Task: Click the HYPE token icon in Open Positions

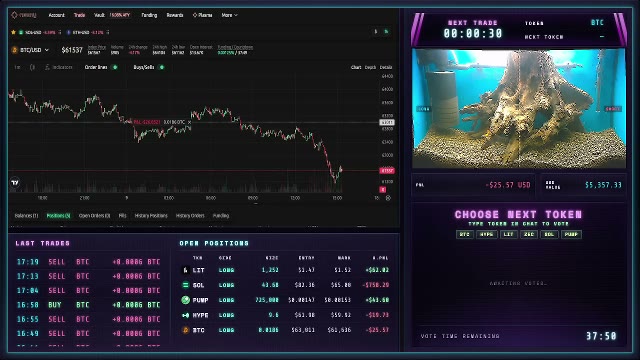Action: tap(185, 315)
